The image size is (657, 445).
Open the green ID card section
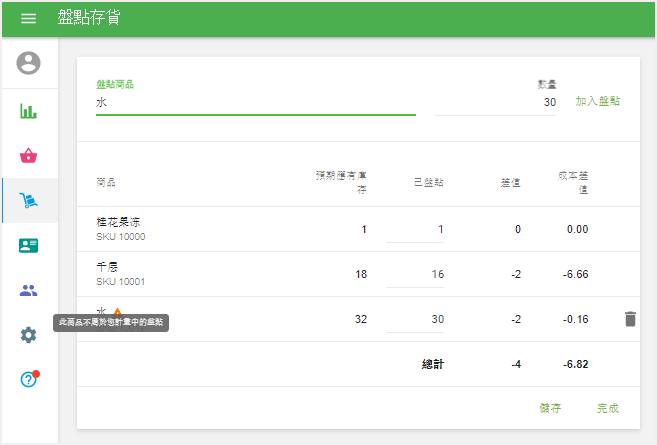coord(29,245)
